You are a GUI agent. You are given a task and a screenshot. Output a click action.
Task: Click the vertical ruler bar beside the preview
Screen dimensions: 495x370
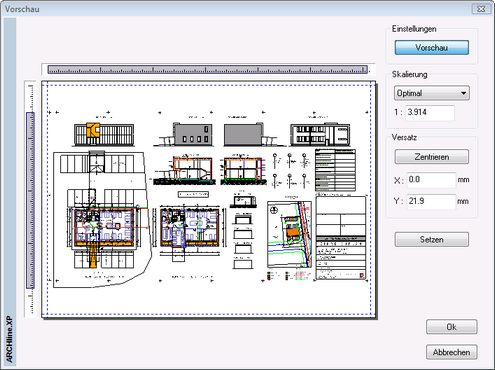(30, 200)
